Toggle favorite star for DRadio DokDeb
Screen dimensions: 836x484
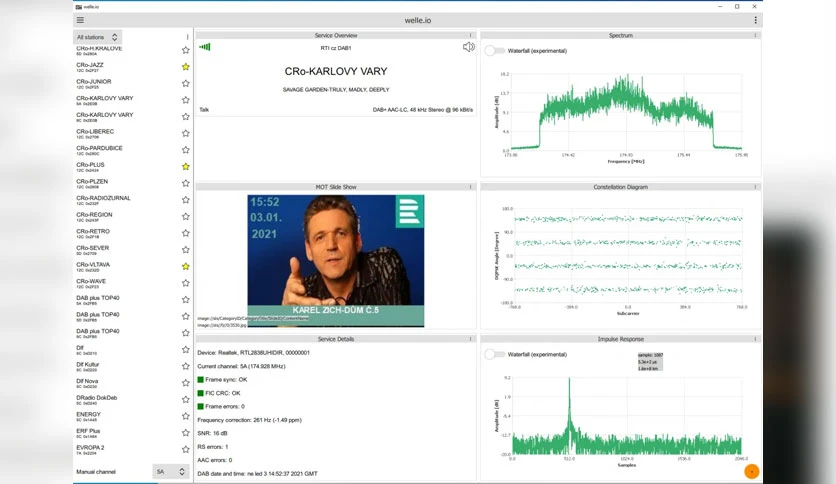coord(186,399)
